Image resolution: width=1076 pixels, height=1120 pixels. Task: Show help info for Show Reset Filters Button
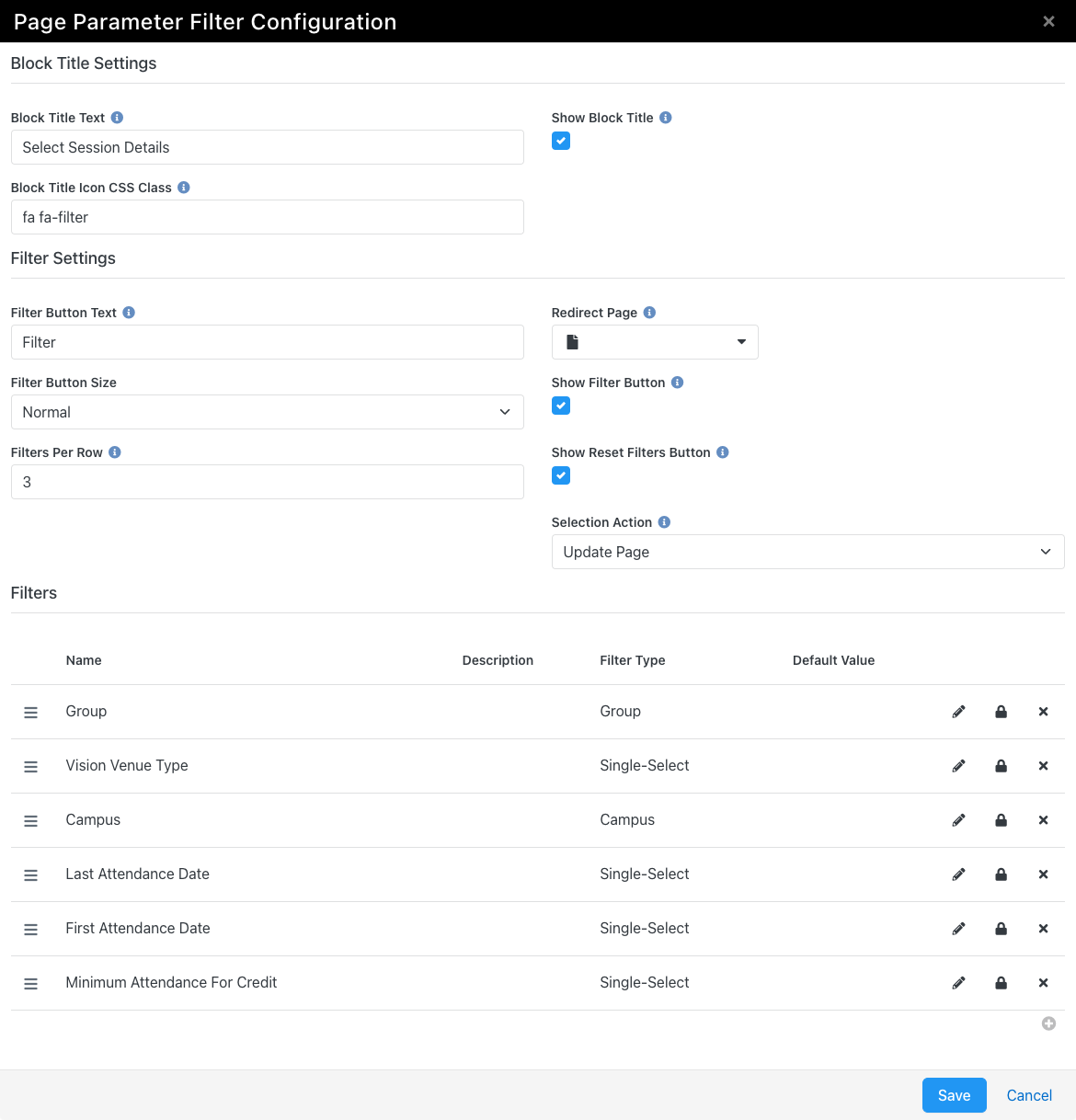tap(723, 452)
